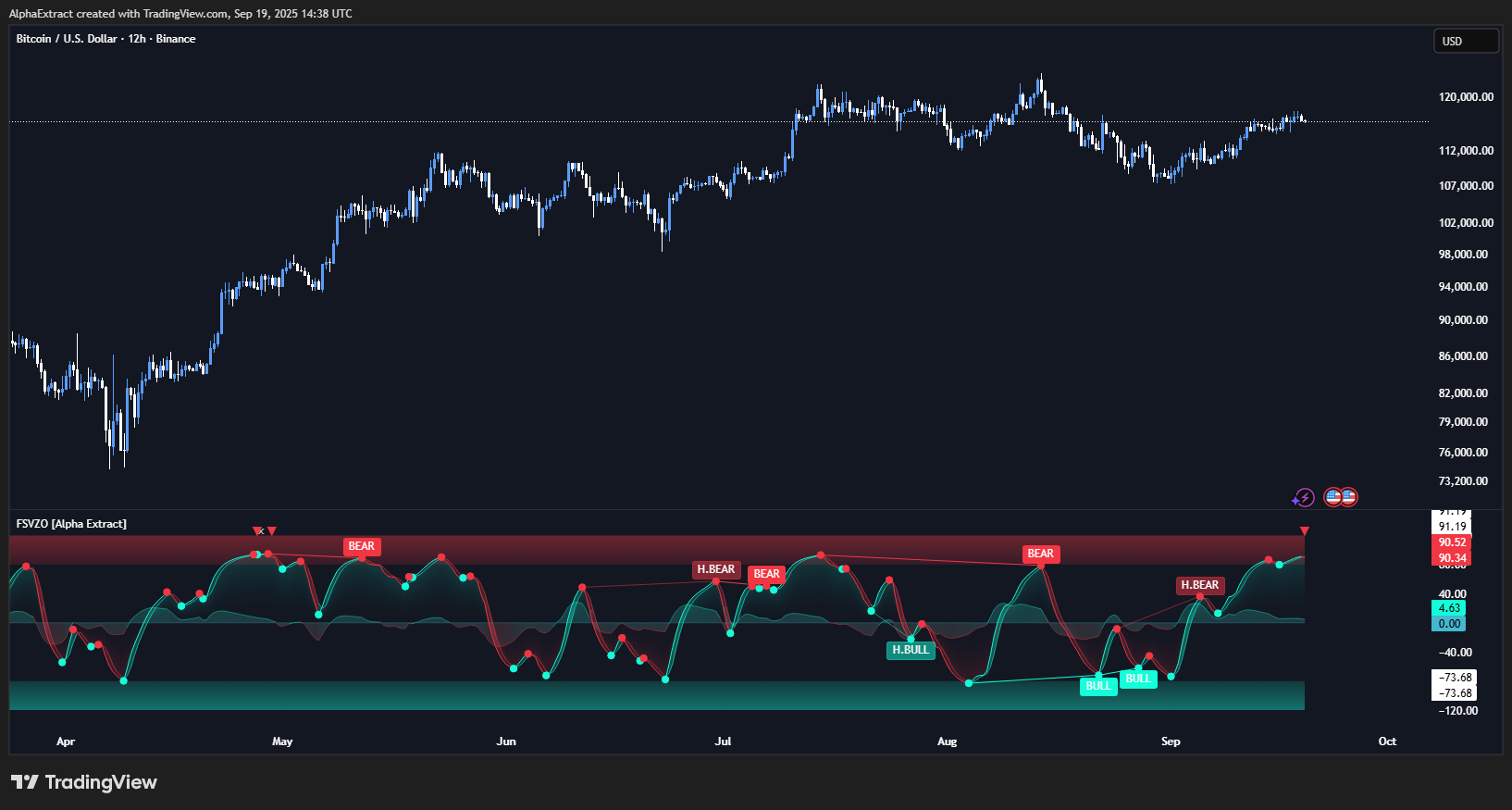Open the USD currency selector
1512x810 pixels.
click(x=1466, y=42)
